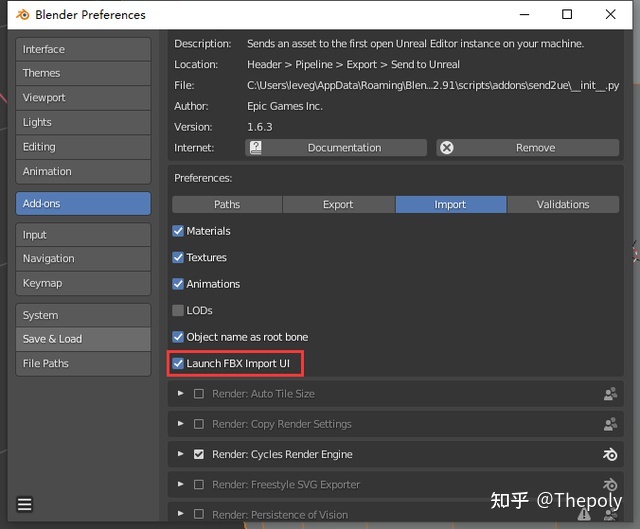Toggle Object name as root bone

tap(178, 337)
